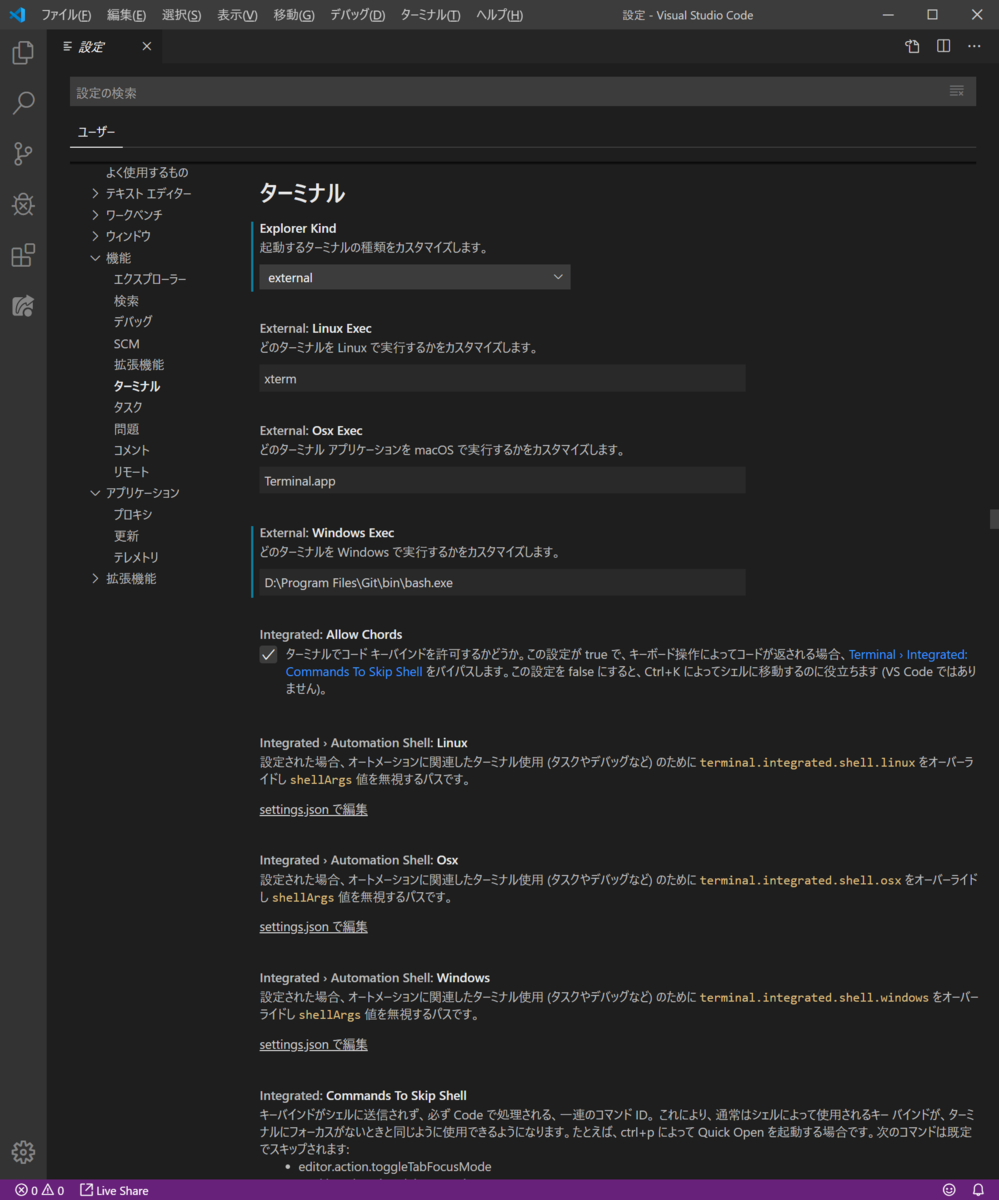
Task: Select エクスプローラー in settings tree
Action: click(x=150, y=279)
